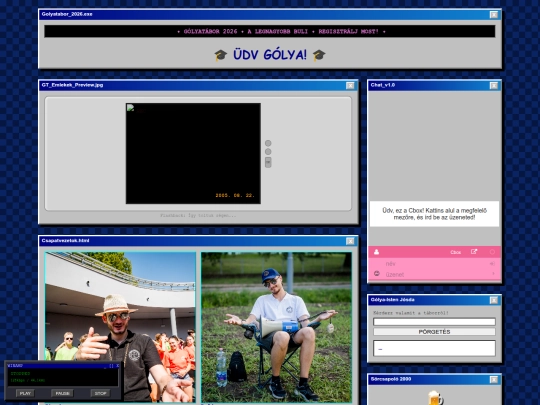Close the Csapatvezetok.html window

(350, 241)
